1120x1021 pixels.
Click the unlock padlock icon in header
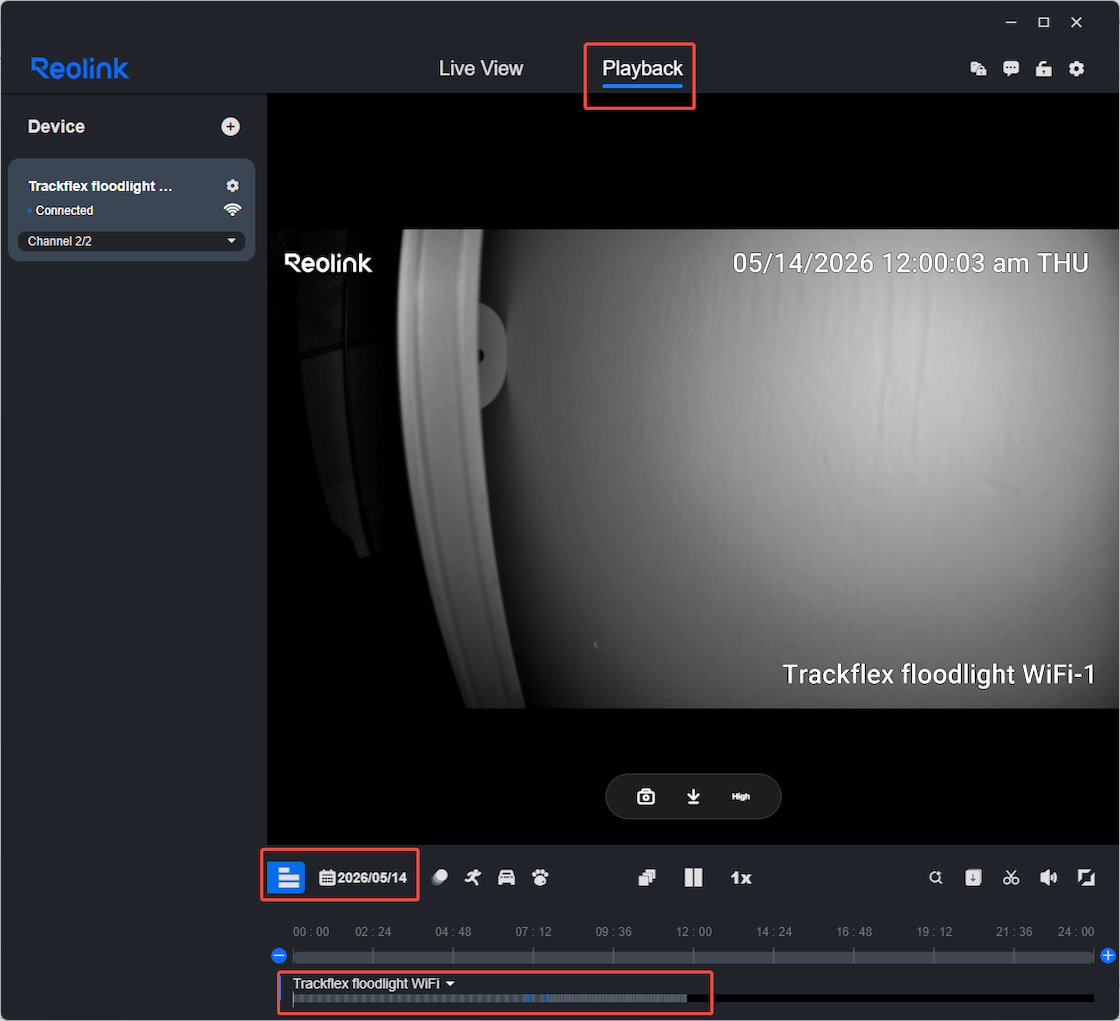(1044, 69)
